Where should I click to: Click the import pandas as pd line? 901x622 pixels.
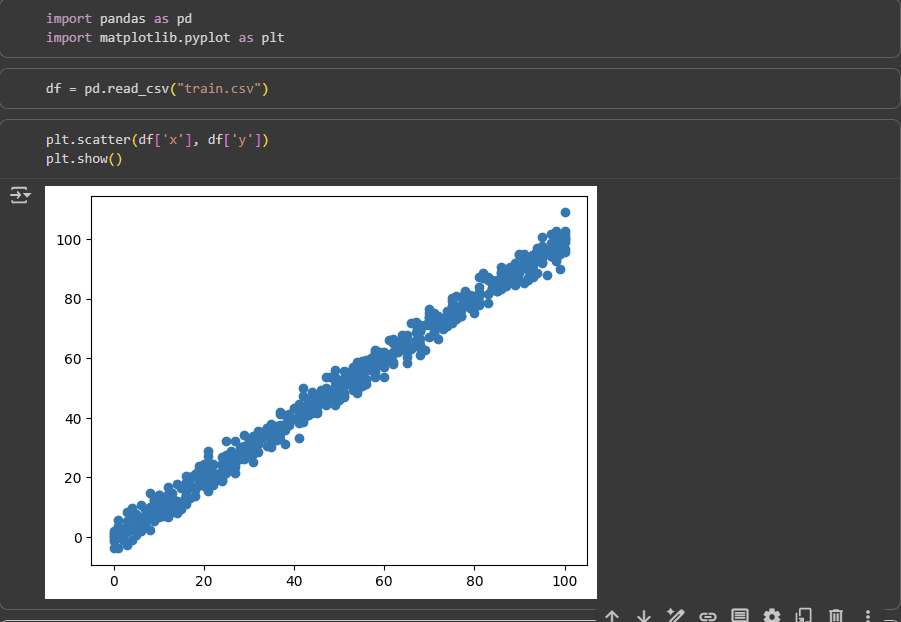(x=118, y=19)
